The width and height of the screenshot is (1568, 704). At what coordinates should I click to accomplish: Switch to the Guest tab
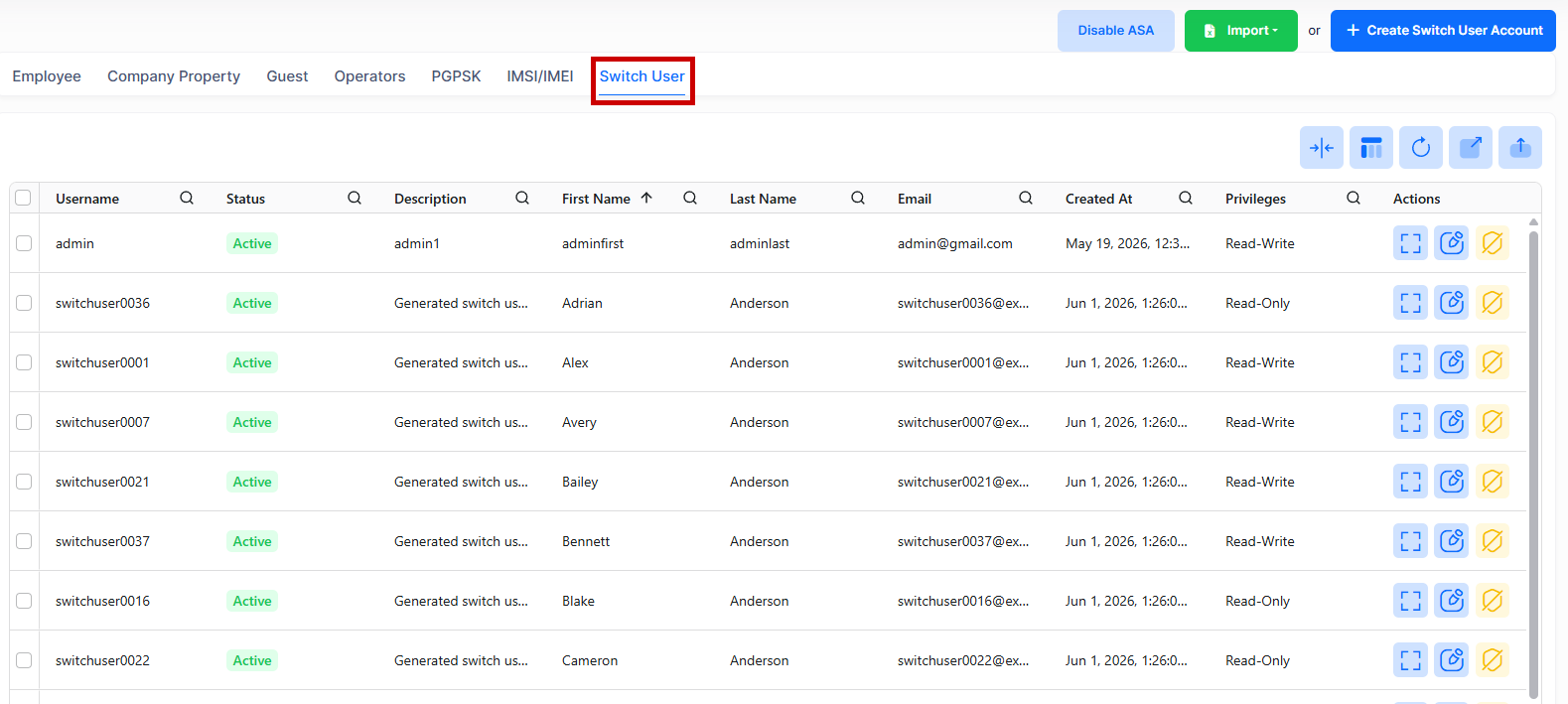click(287, 76)
